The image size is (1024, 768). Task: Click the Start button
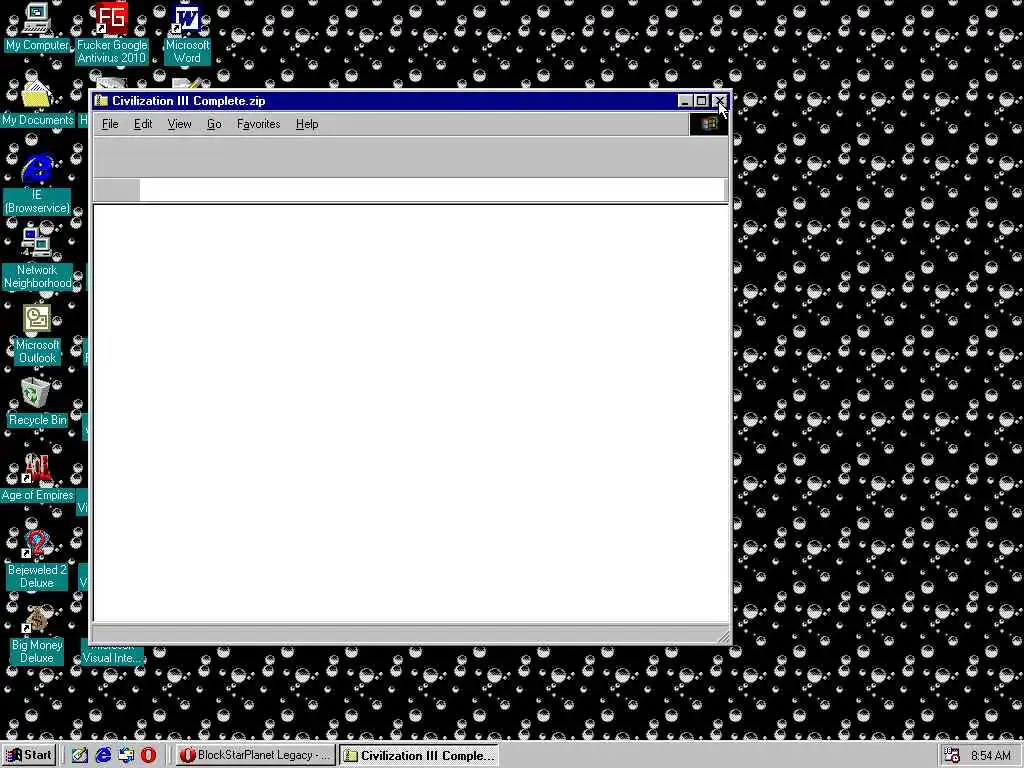[29, 755]
